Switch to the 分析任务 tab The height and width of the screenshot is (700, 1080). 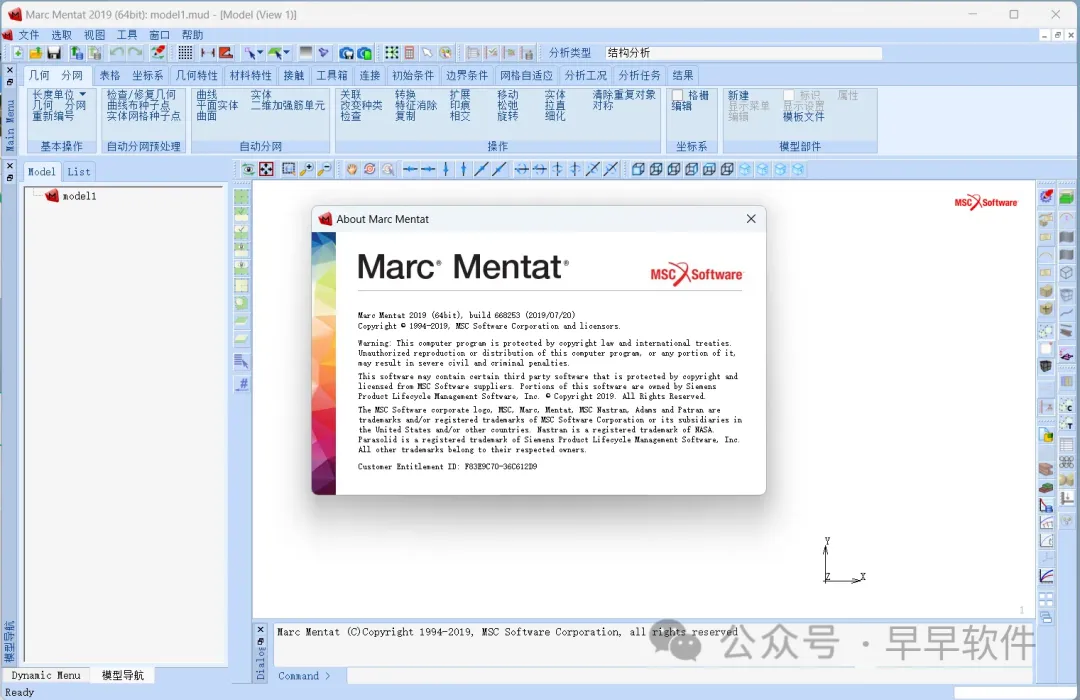639,76
